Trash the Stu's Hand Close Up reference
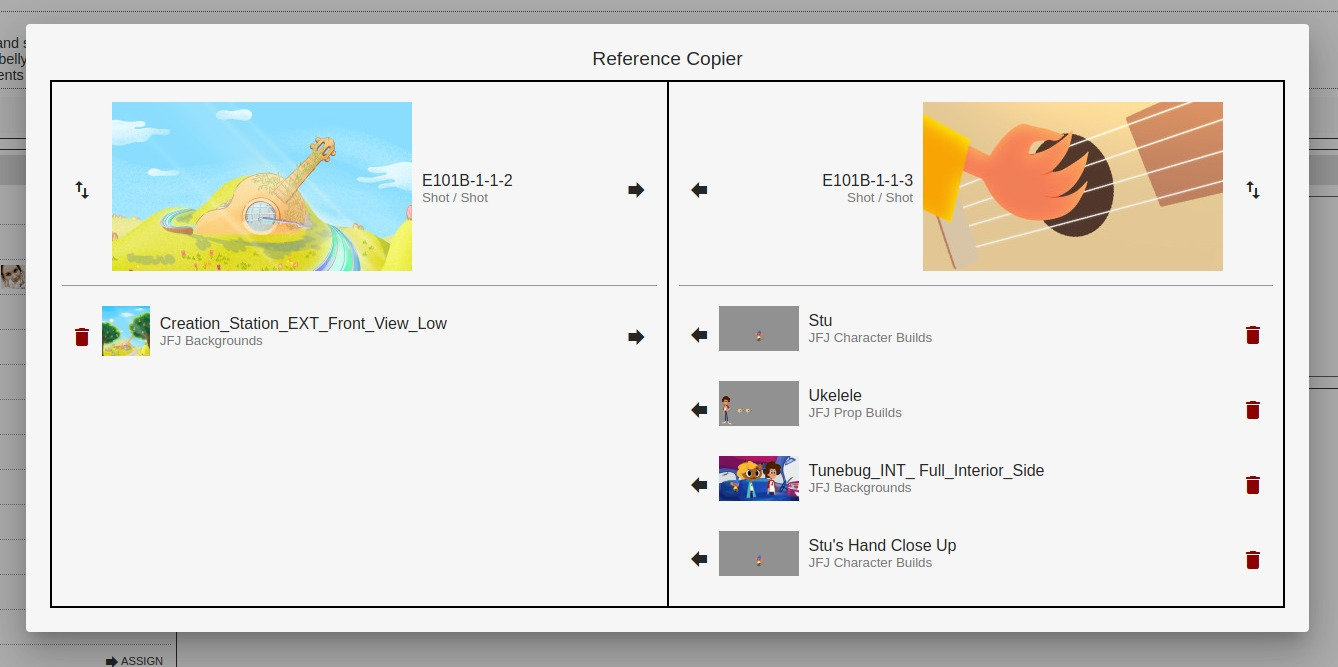Screen dimensions: 1338x667 tap(1253, 560)
